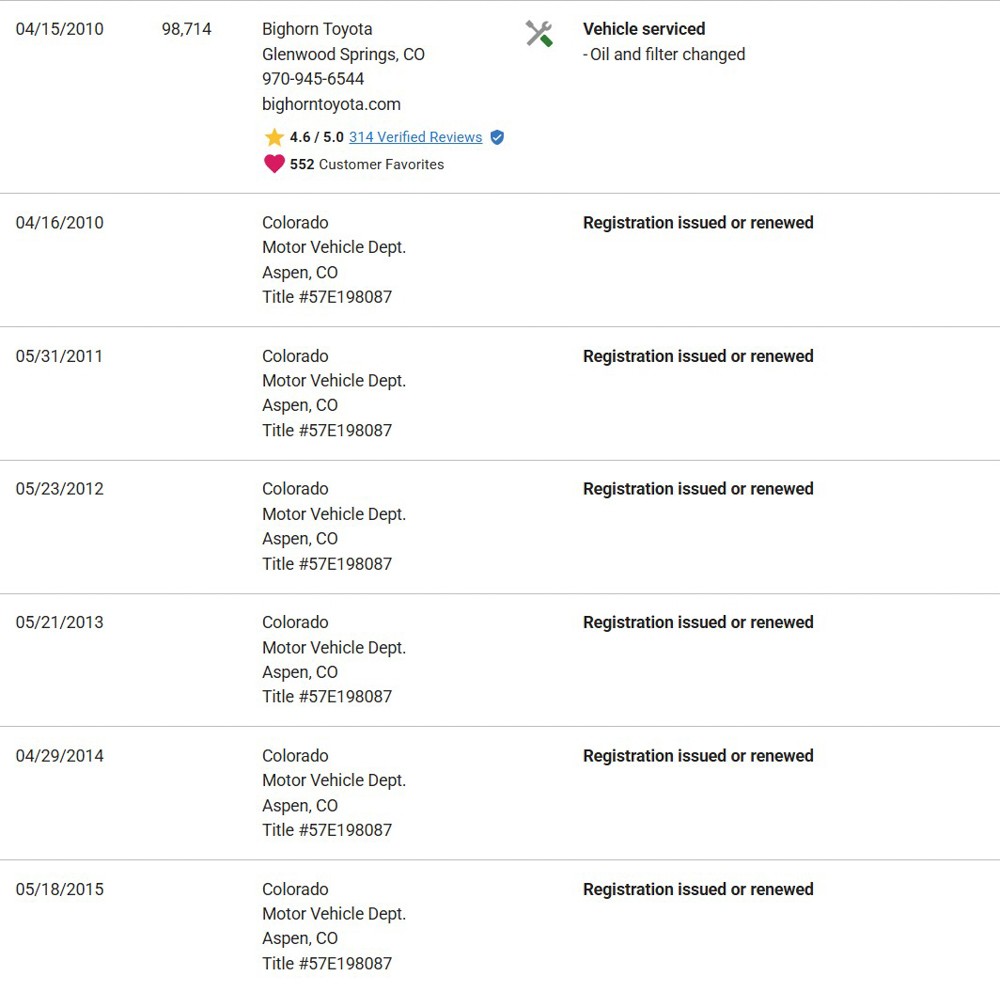Click the blue verified shield badge
This screenshot has height=992, width=1000.
[x=497, y=137]
